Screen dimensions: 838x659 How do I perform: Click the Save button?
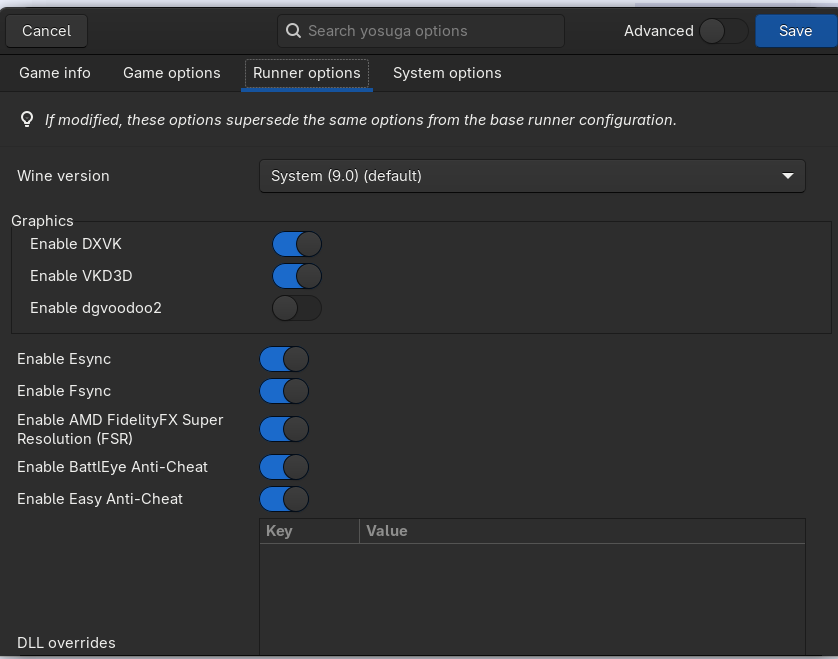point(795,31)
